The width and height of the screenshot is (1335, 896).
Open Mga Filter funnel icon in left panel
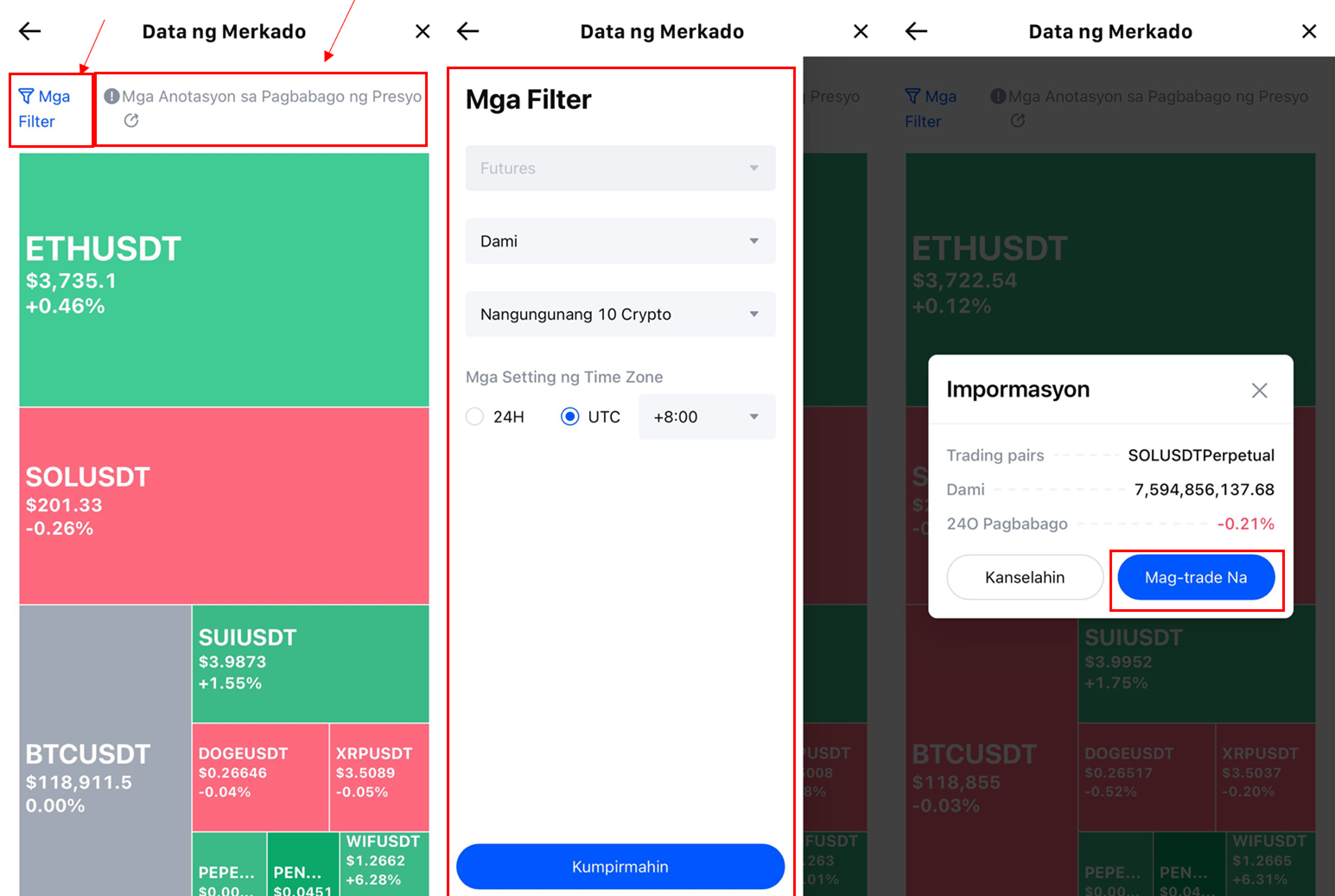pos(27,96)
